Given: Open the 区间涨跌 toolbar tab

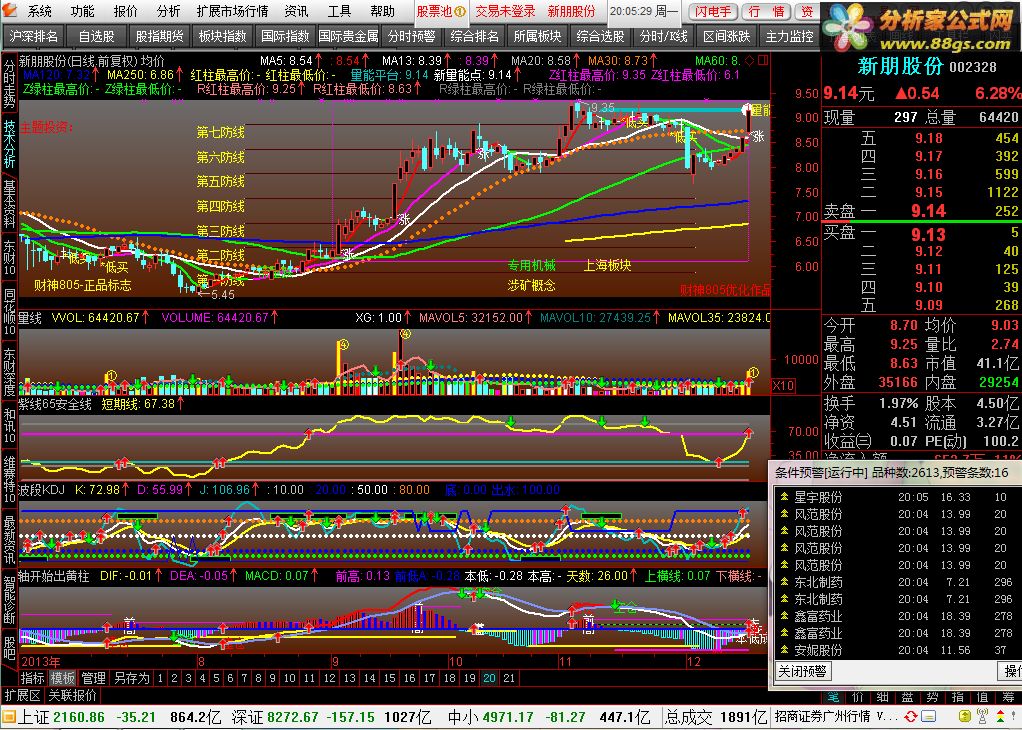Looking at the screenshot, I should (x=727, y=36).
